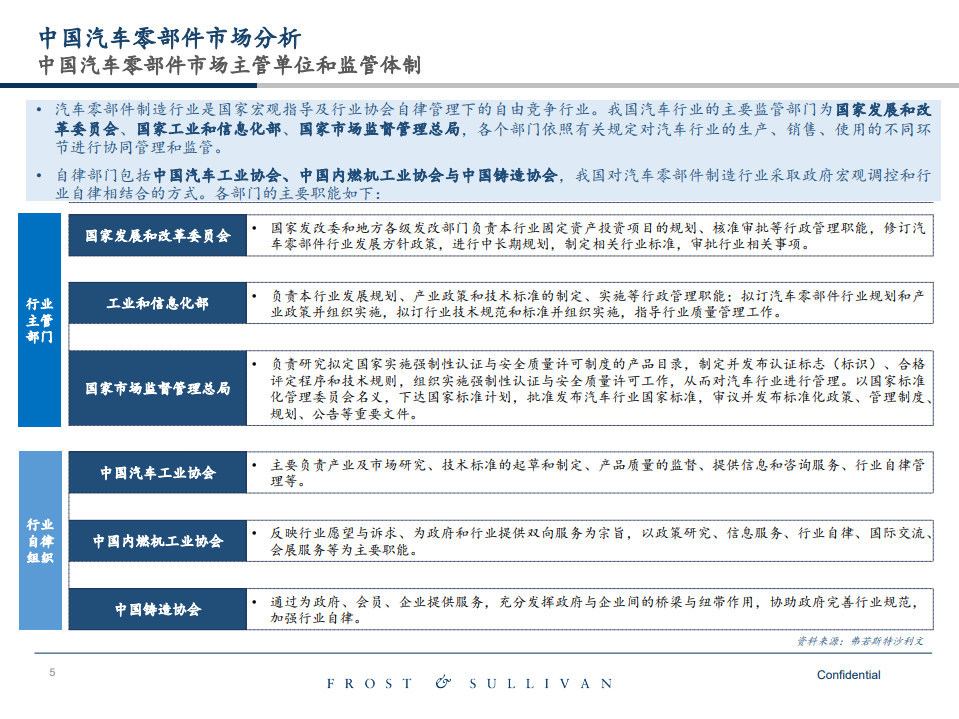Click the 中国内燃机工业协会 header cell
This screenshot has width=959, height=719.
click(x=156, y=541)
